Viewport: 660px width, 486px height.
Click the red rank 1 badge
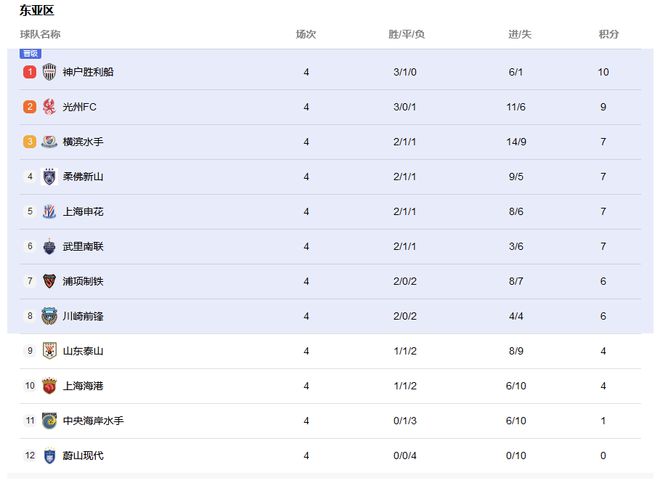[29, 72]
